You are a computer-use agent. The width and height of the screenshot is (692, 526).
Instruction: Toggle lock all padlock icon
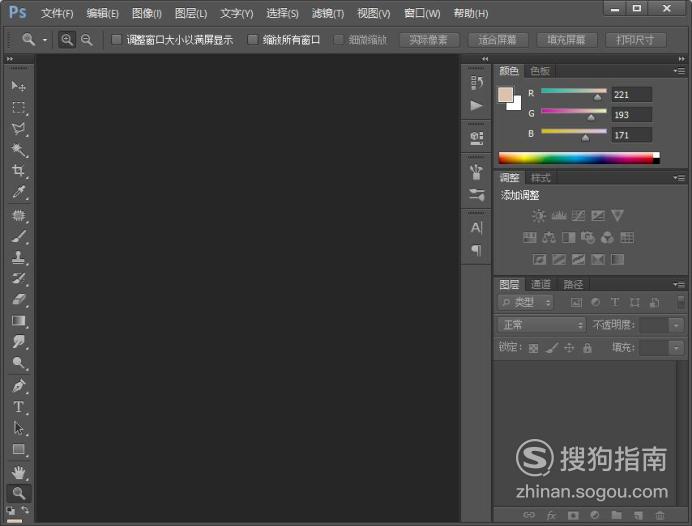point(587,348)
